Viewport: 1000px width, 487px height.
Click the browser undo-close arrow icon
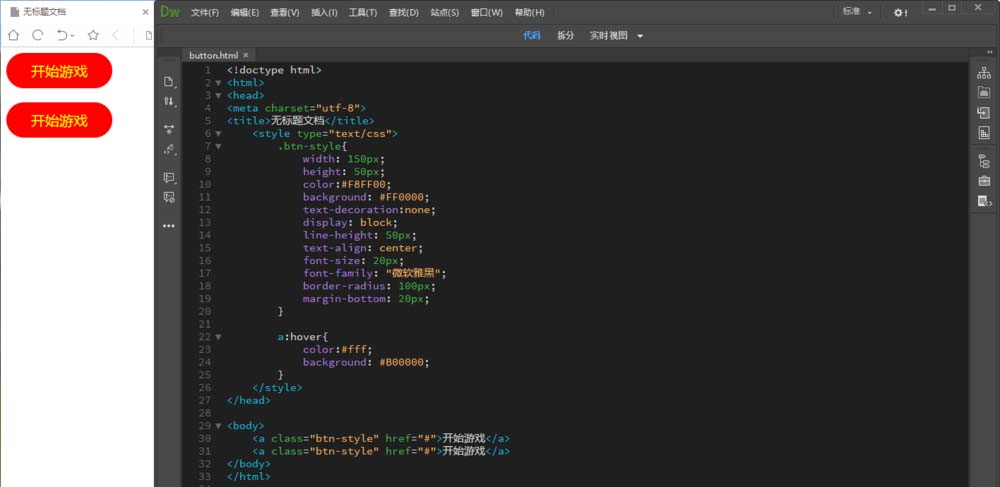tap(62, 35)
